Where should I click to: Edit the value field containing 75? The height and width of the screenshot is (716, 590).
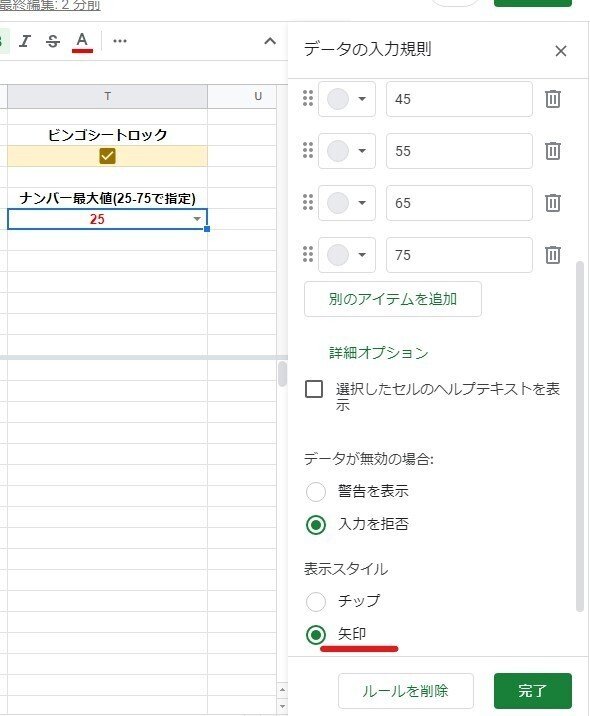coord(459,255)
